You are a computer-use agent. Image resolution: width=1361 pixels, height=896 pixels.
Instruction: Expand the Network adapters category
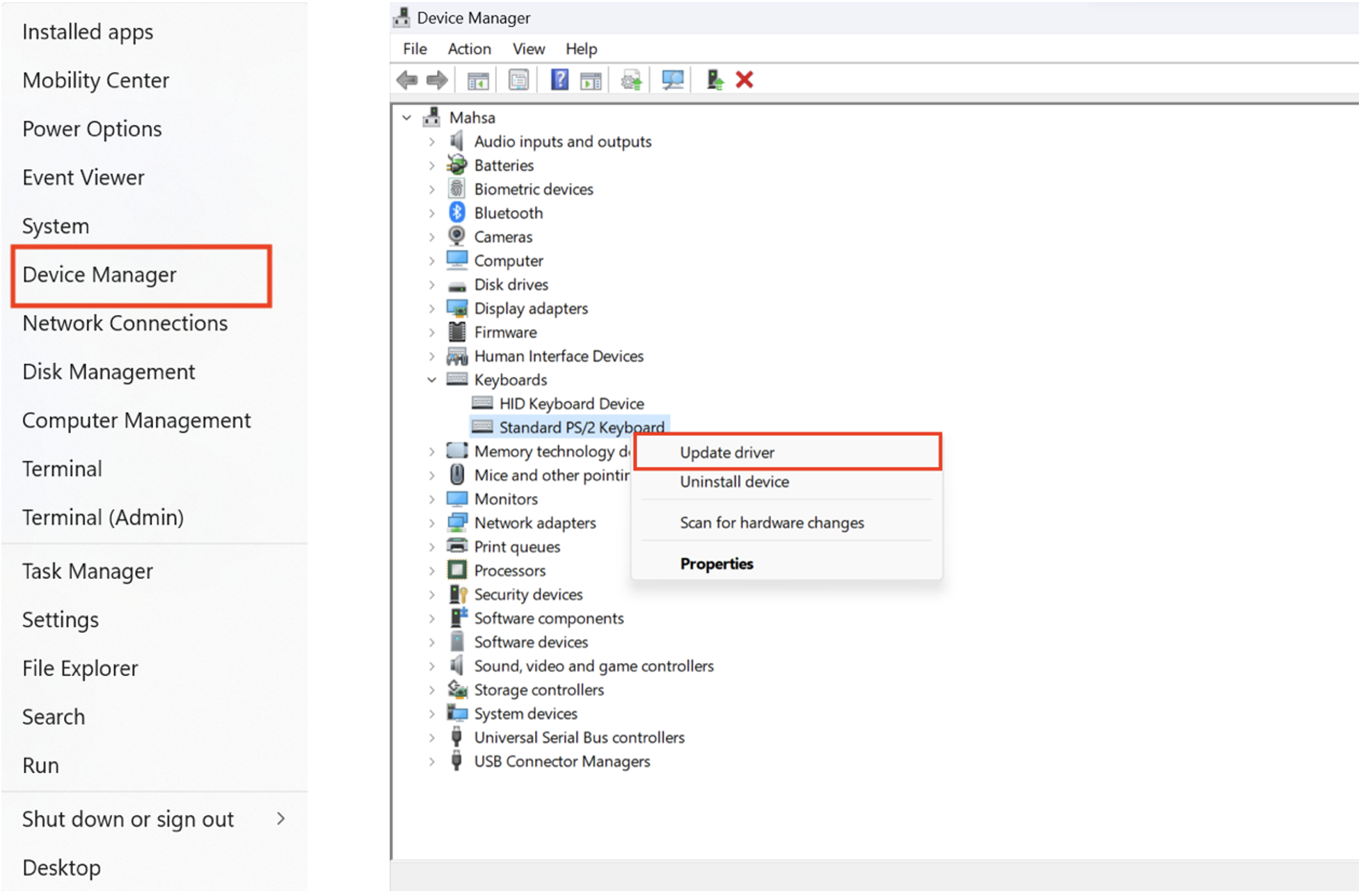point(432,522)
